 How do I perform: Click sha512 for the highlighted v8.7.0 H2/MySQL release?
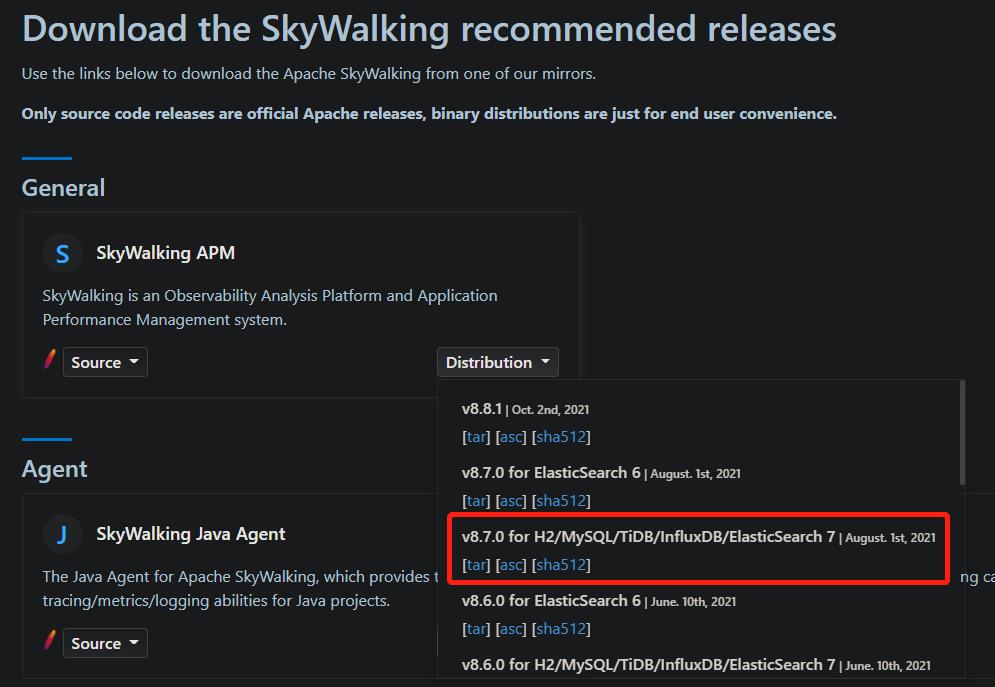click(560, 564)
